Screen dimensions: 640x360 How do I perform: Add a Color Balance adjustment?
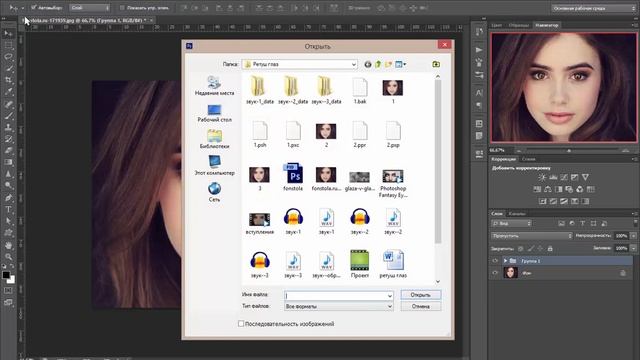pyautogui.click(x=548, y=189)
